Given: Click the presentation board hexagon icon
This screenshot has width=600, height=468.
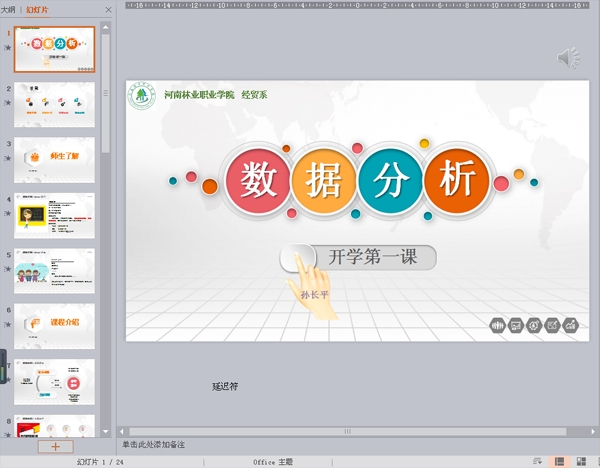Looking at the screenshot, I should (516, 325).
